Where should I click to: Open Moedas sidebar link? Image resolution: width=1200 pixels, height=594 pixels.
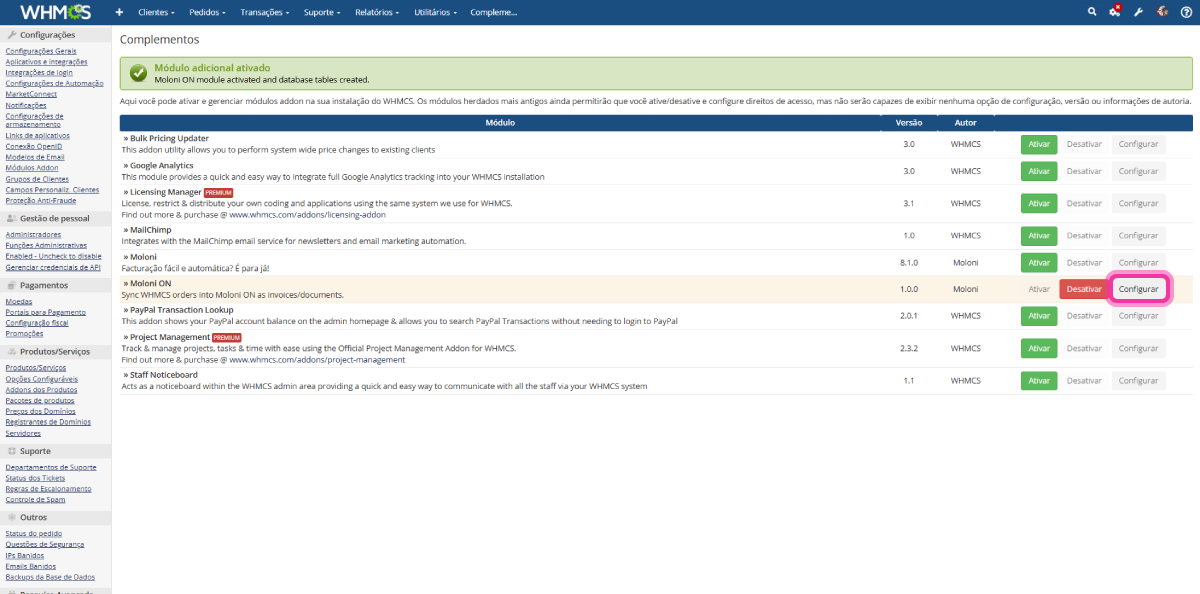[19, 301]
